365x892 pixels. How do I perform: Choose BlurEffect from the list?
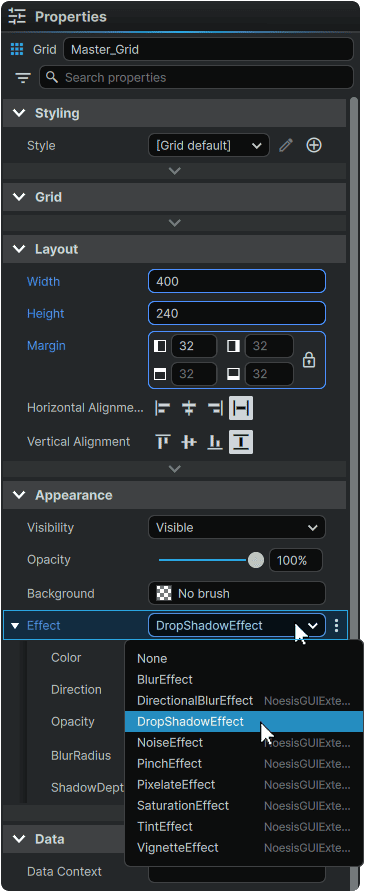(x=244, y=680)
